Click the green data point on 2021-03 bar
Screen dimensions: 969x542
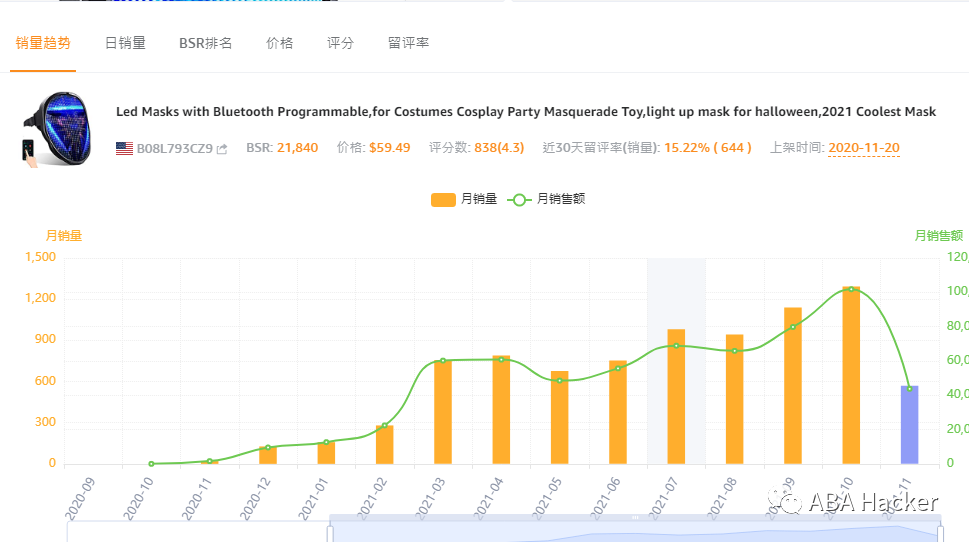point(443,361)
